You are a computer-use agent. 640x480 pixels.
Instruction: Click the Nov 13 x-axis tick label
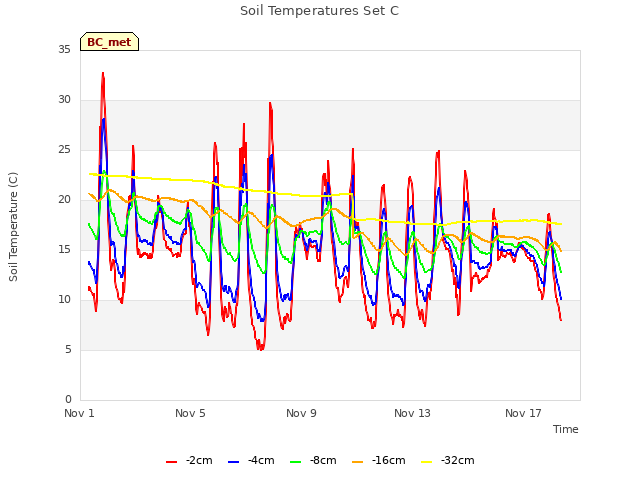pos(412,413)
